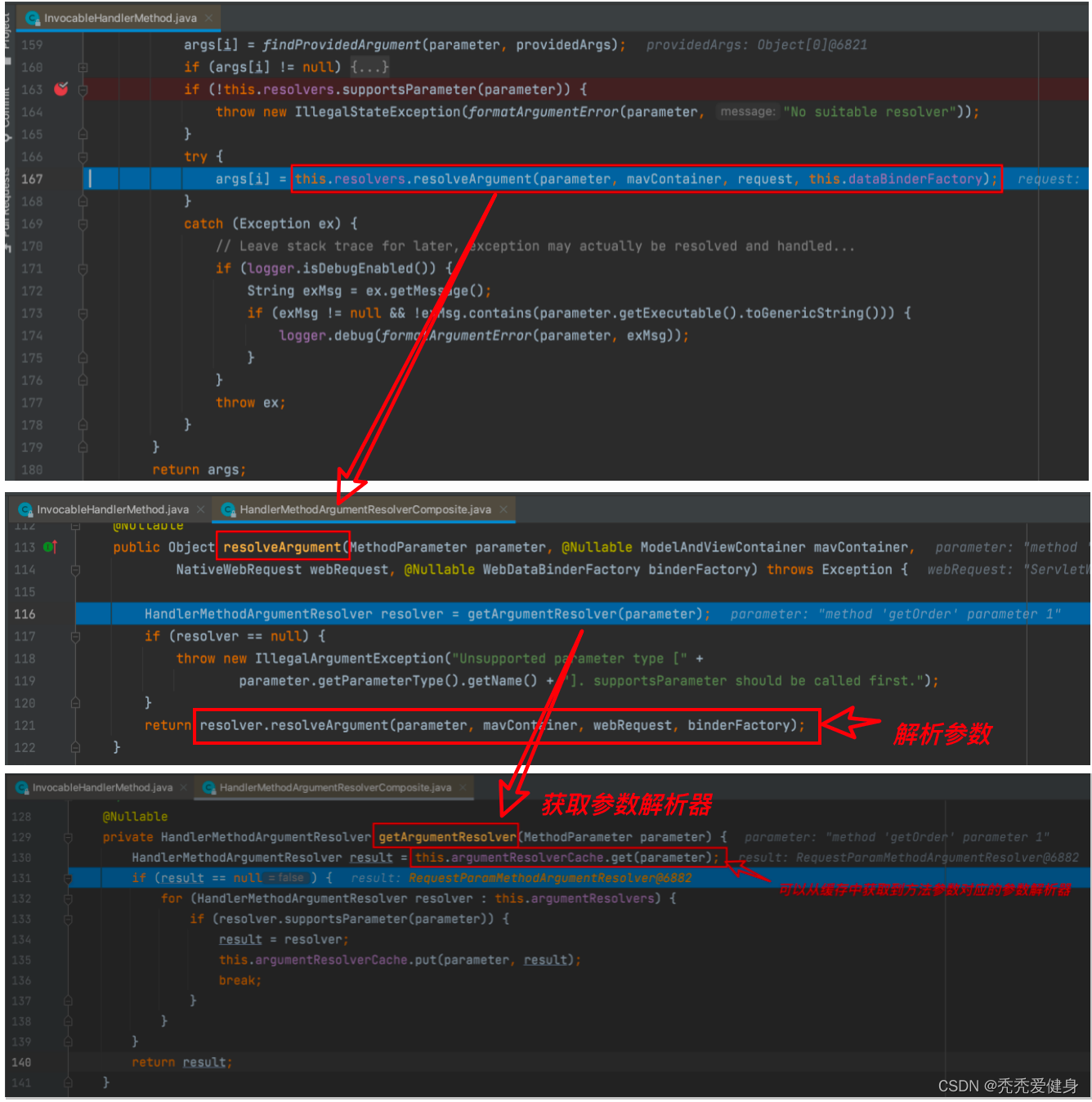Screen dimensions: 1092x1102
Task: Click the fold end marker at line 168
Action: (83, 201)
